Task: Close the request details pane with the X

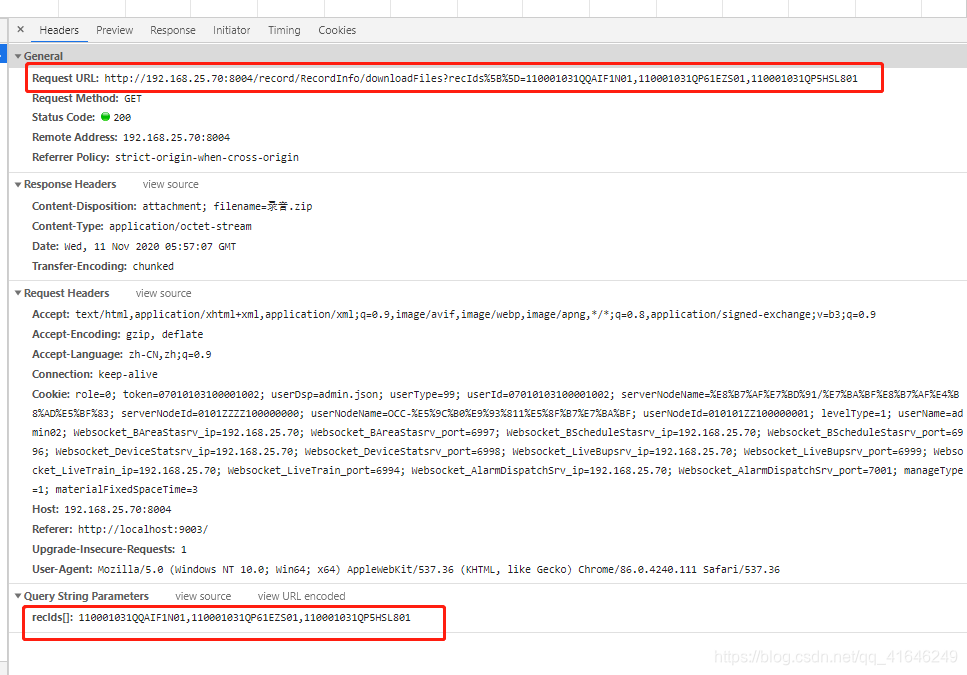Action: click(x=19, y=30)
